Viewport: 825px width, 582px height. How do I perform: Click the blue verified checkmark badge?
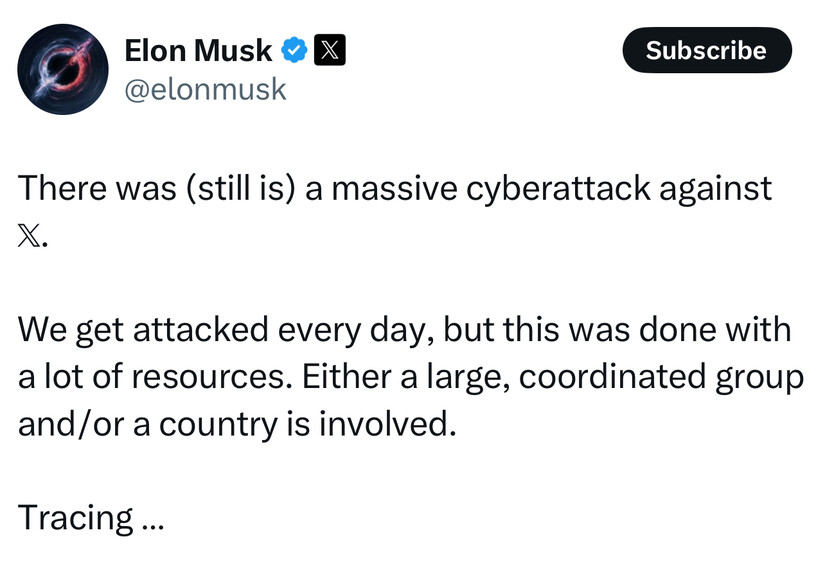(x=294, y=51)
